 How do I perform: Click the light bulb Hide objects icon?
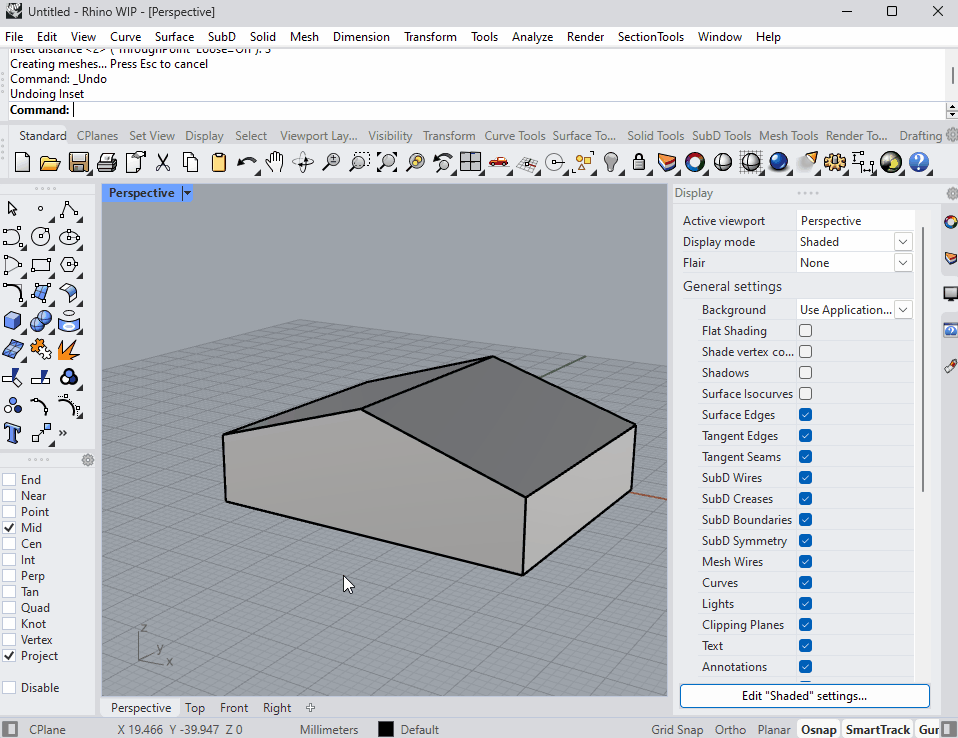(x=610, y=163)
